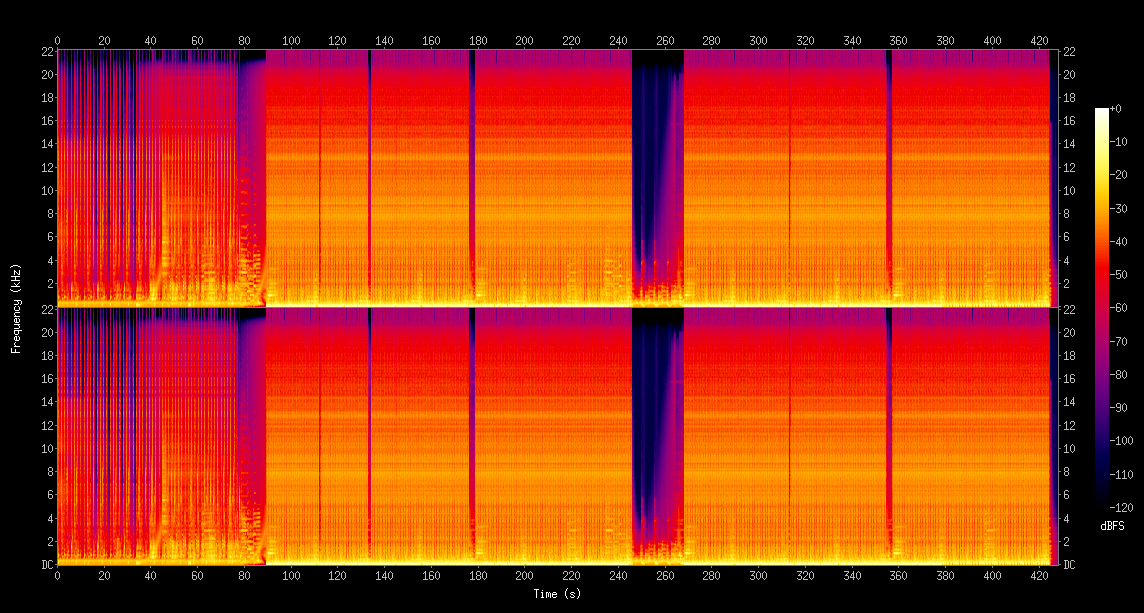This screenshot has height=613, width=1144.
Task: Click the dark dropout near 178 s in lower channel
Action: tap(472, 430)
